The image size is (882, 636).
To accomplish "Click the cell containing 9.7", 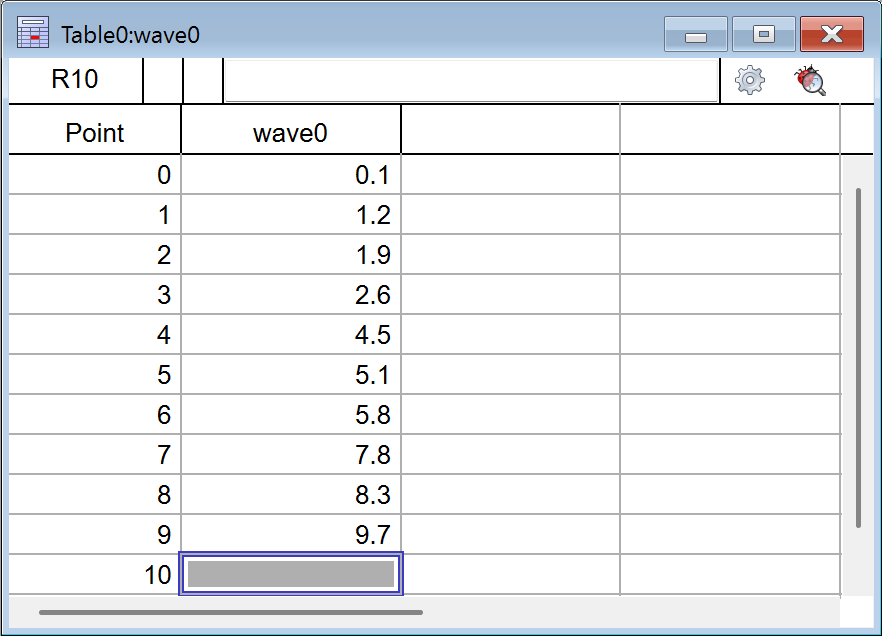I will [x=290, y=535].
